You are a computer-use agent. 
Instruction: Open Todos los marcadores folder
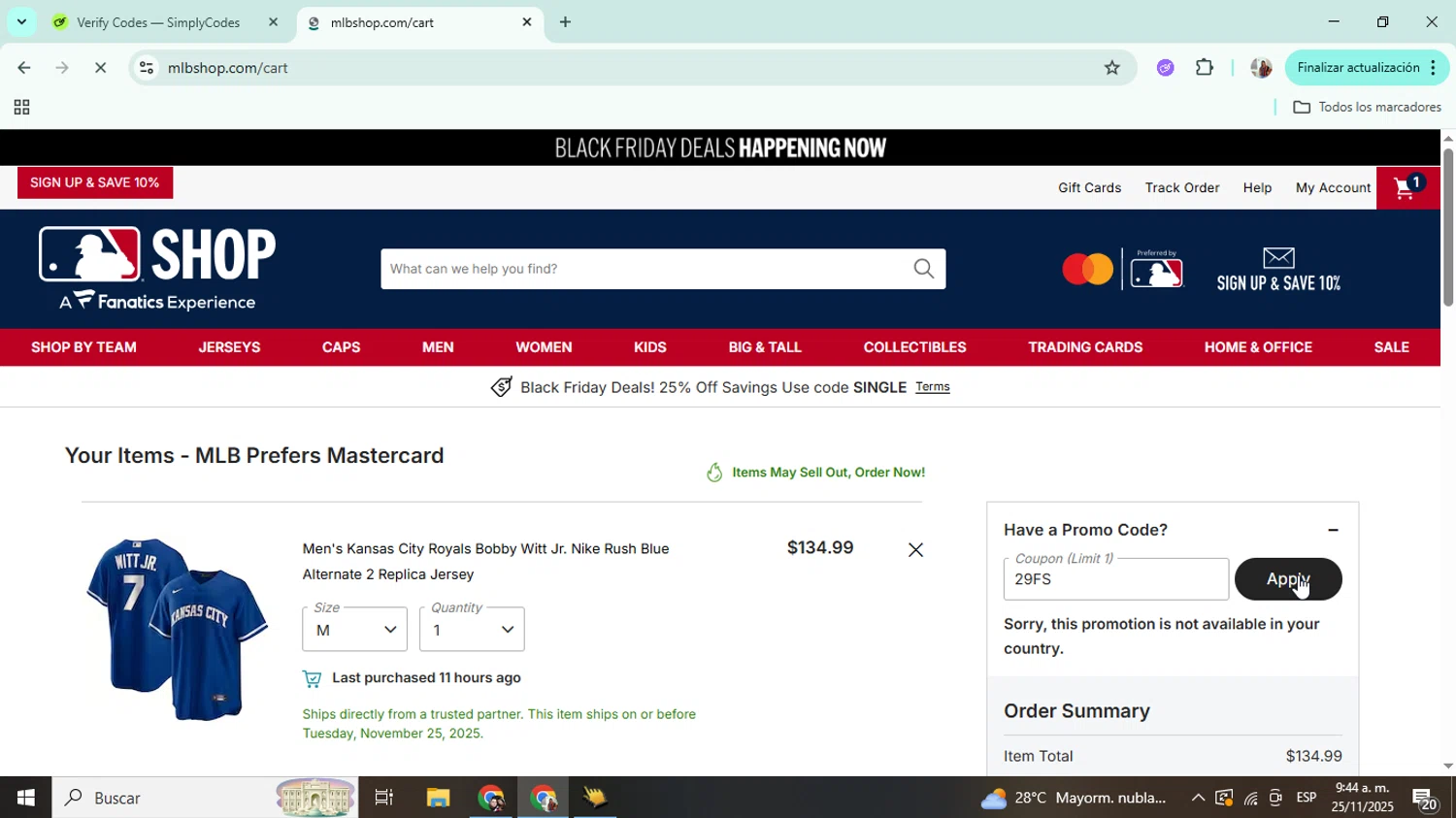[x=1367, y=108]
